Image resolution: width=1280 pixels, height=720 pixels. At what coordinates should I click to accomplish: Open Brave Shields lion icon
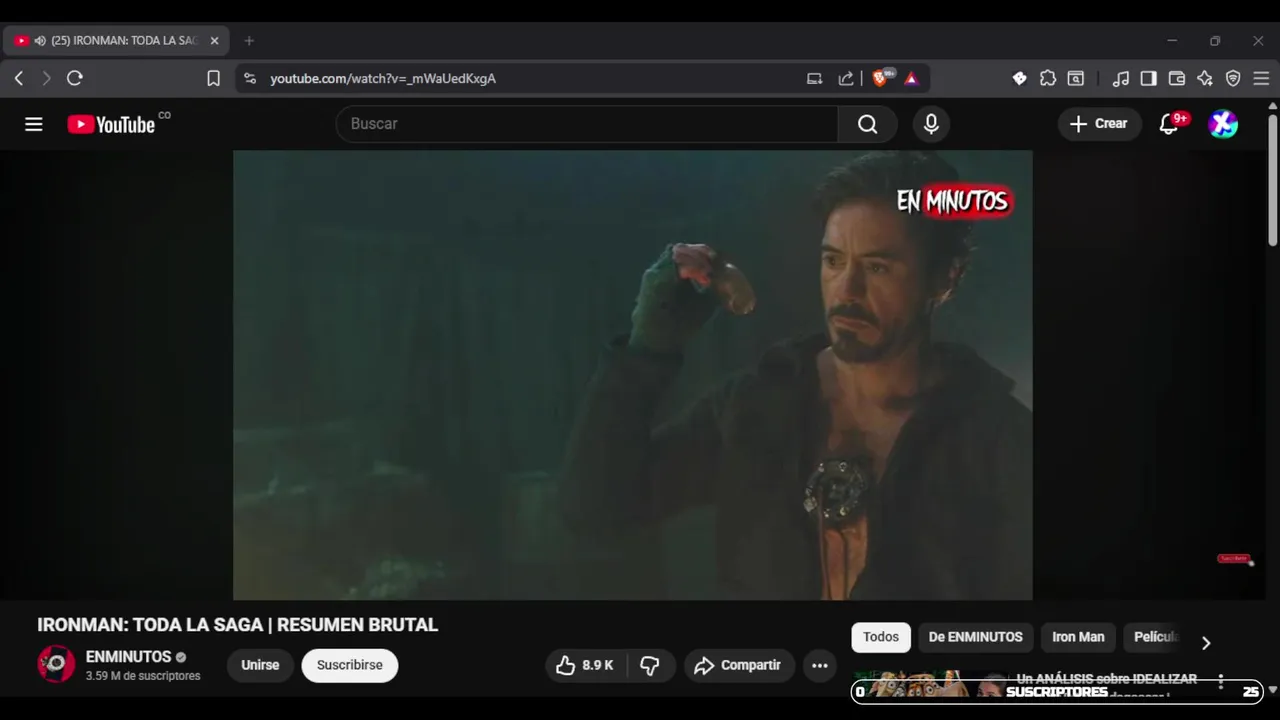pos(881,78)
